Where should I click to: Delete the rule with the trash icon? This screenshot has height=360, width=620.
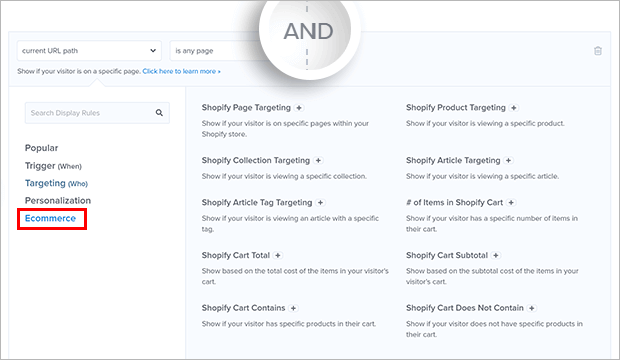pos(598,51)
